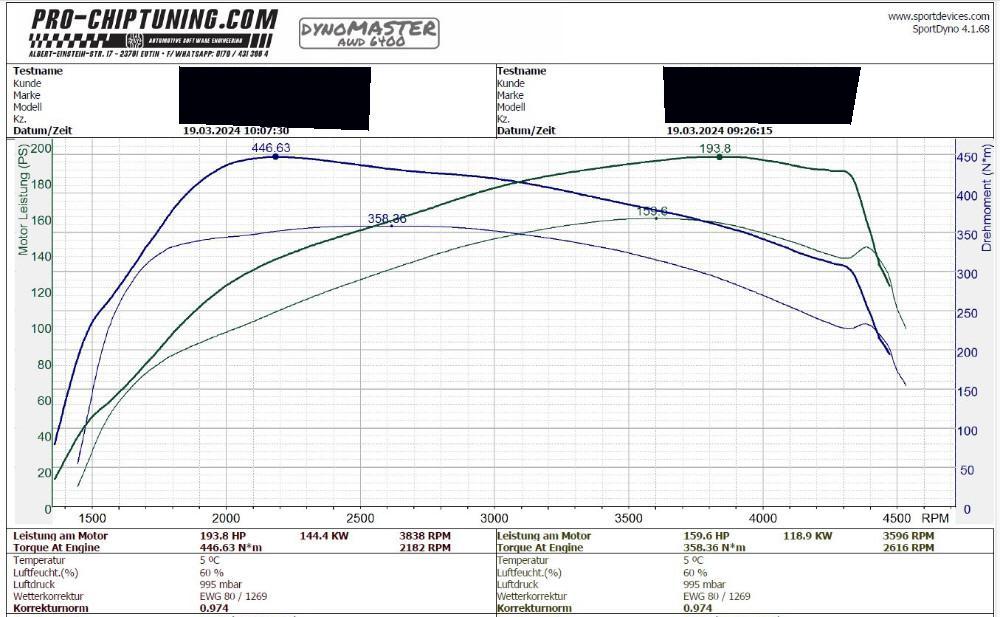Click the 118.9 KW power value
The width and height of the screenshot is (1000, 617).
point(807,536)
